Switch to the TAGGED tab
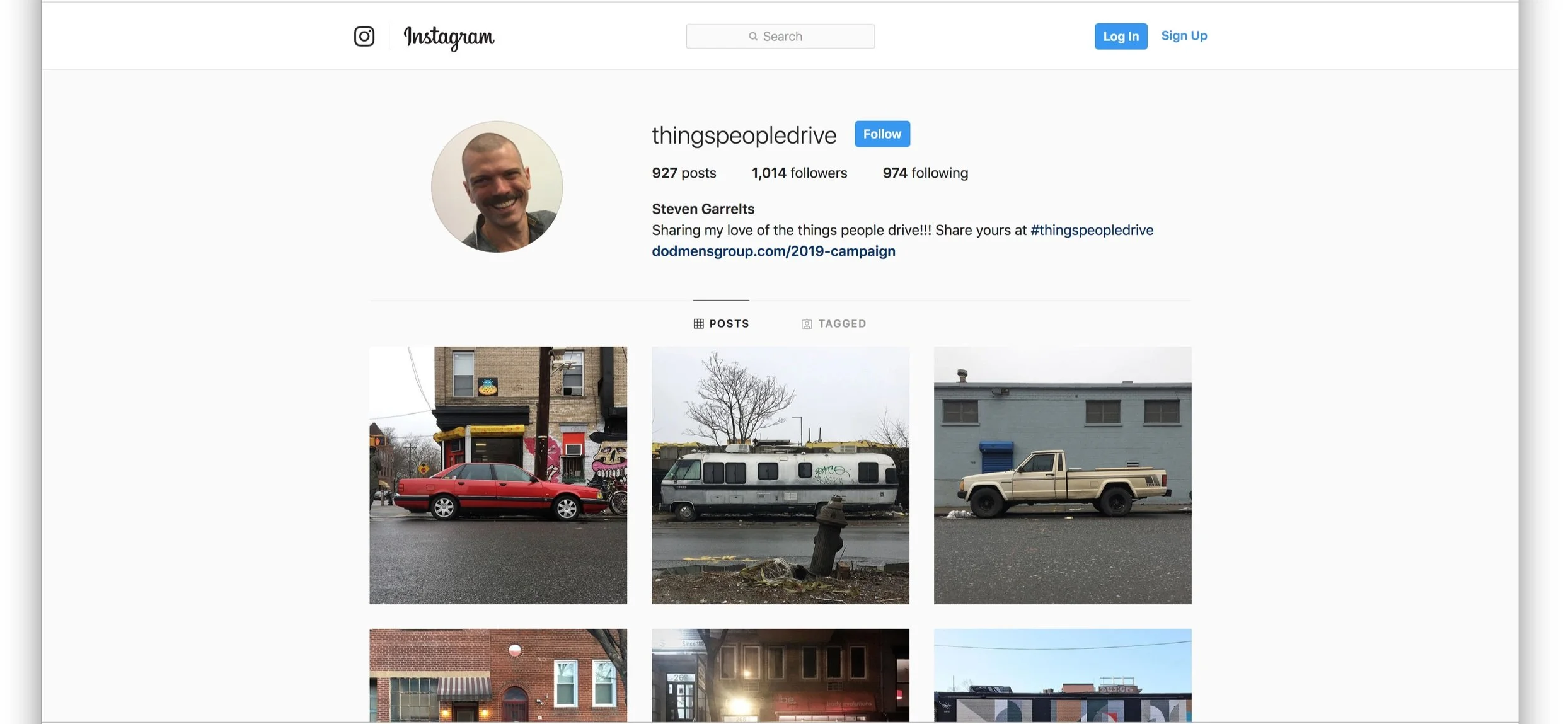 [834, 323]
